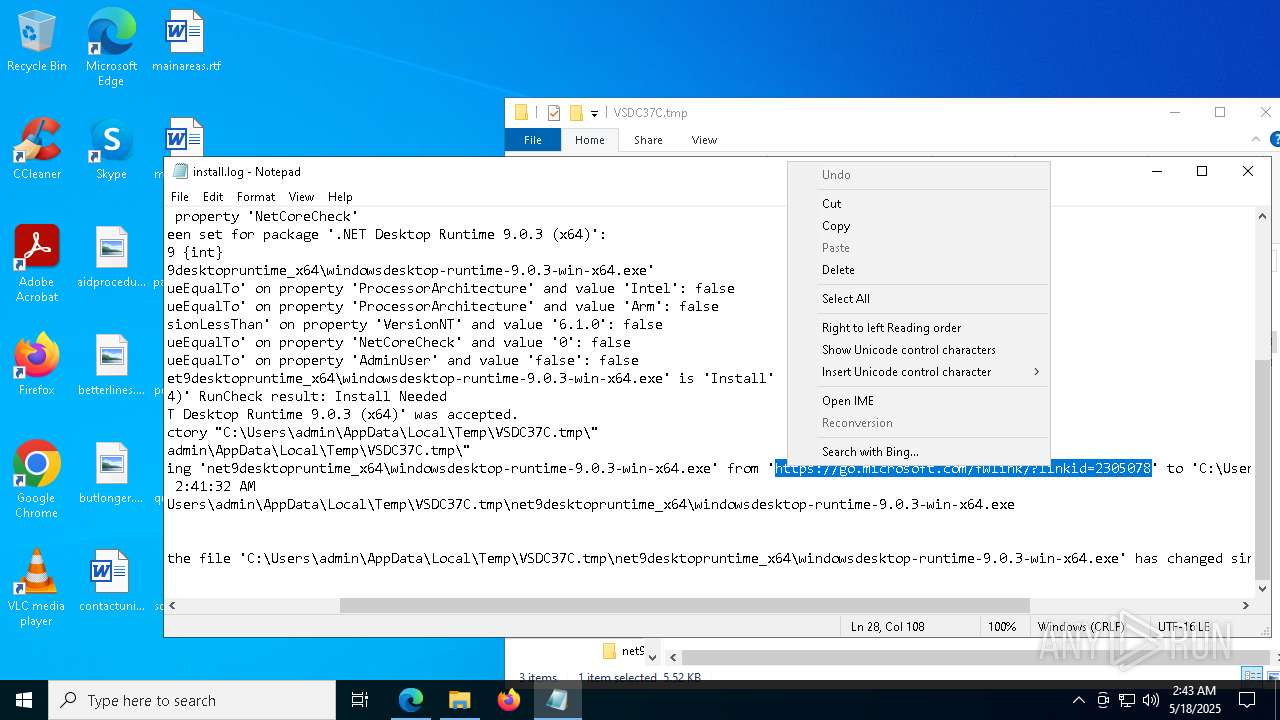Open the Recycle Bin desktop icon
This screenshot has height=720, width=1280.
[37, 41]
